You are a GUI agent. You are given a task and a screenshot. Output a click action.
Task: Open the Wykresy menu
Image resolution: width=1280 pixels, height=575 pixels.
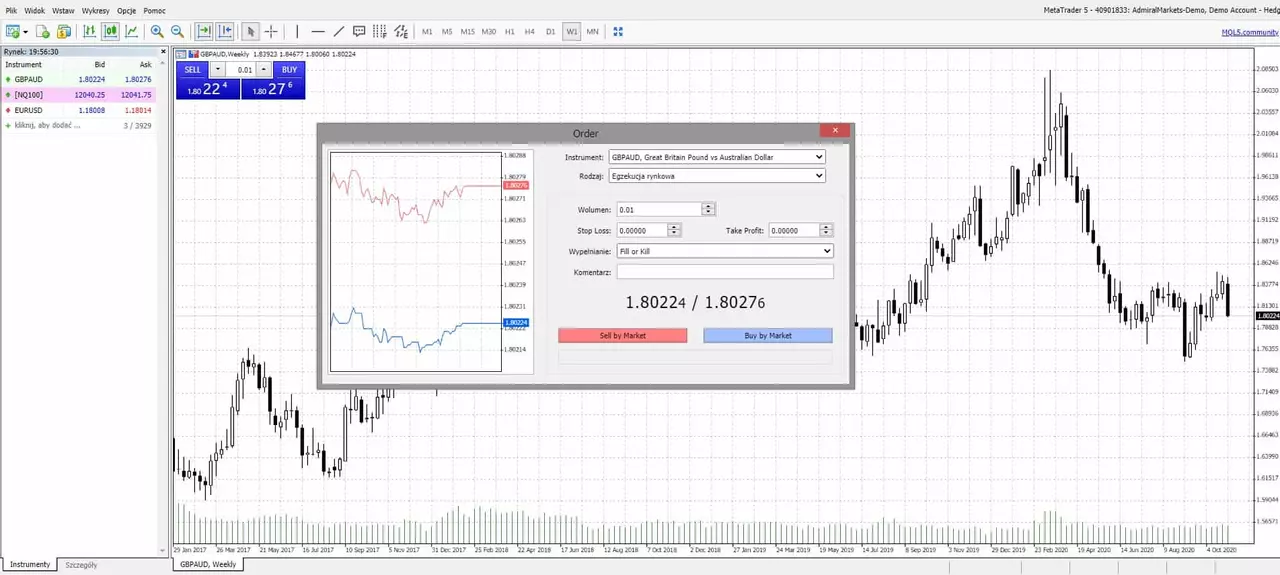[x=96, y=10]
